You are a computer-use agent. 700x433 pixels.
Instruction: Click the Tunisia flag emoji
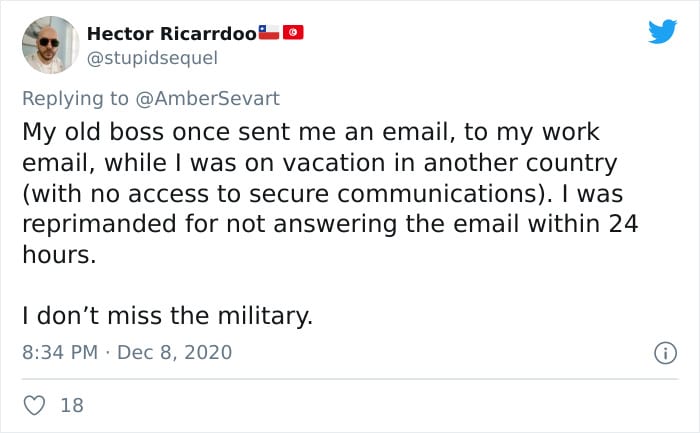(293, 32)
